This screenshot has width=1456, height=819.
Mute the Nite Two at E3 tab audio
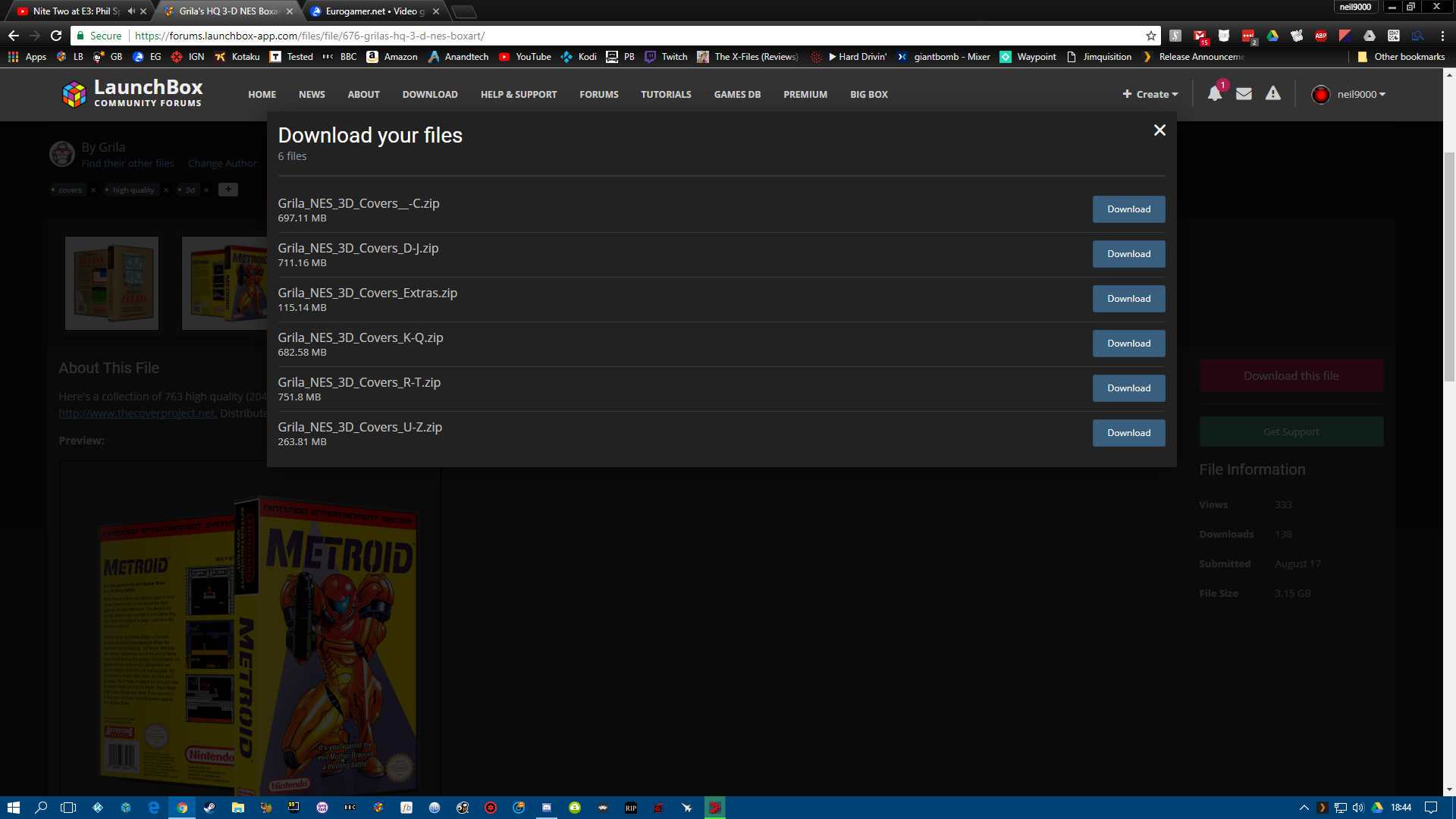(x=131, y=11)
